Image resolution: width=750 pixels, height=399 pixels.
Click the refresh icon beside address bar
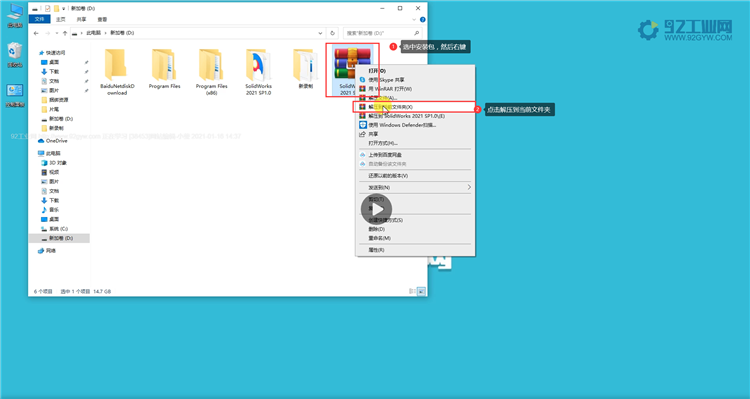click(x=332, y=33)
